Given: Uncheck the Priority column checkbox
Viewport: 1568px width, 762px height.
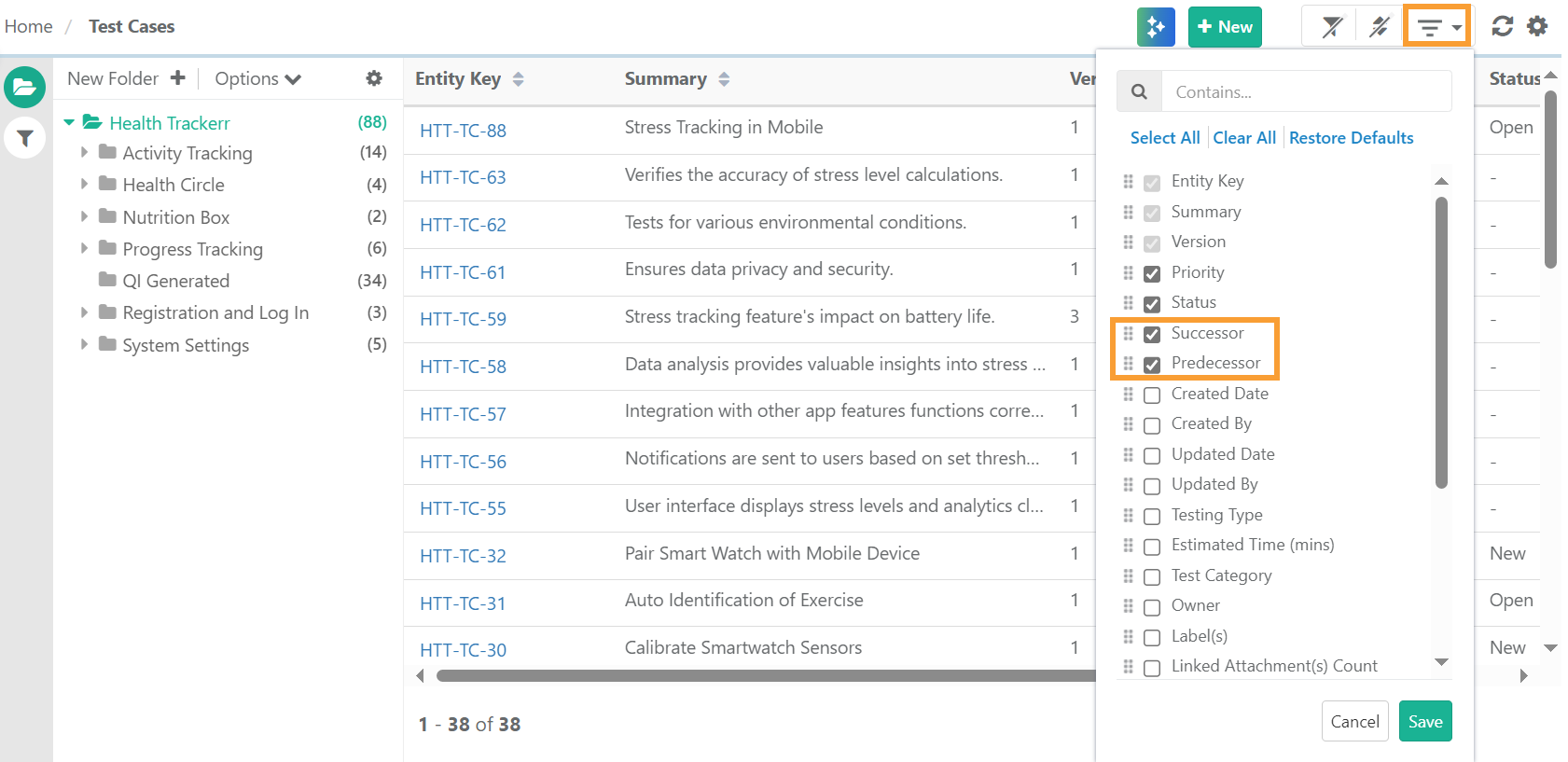Looking at the screenshot, I should coord(1152,273).
